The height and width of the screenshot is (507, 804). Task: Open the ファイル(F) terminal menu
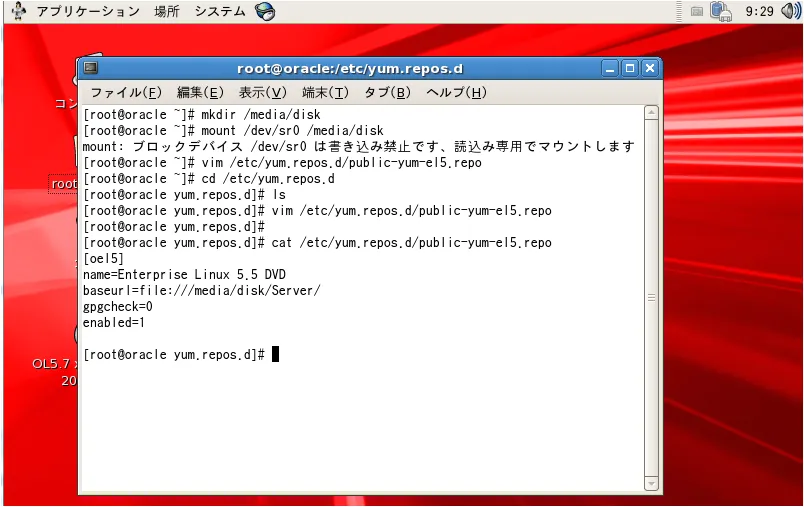coord(126,92)
